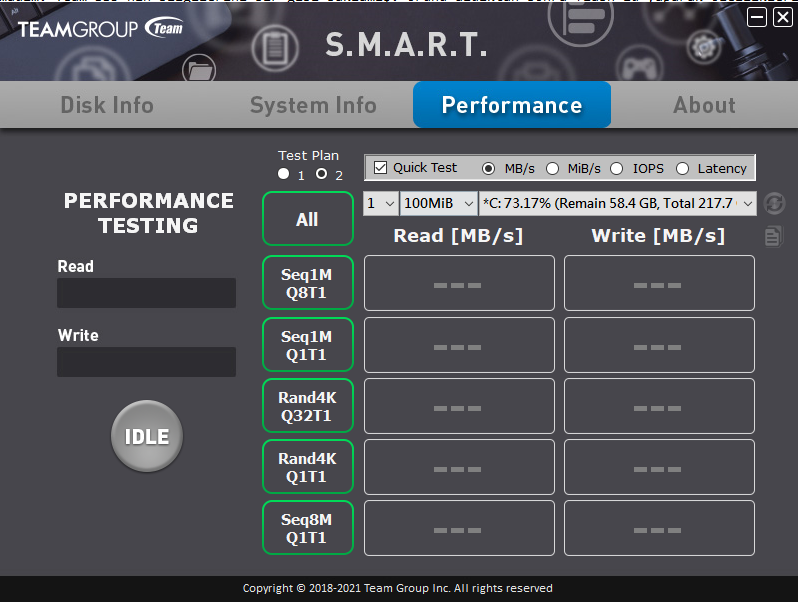Open the About tab
The height and width of the screenshot is (603, 798).
[x=704, y=105]
